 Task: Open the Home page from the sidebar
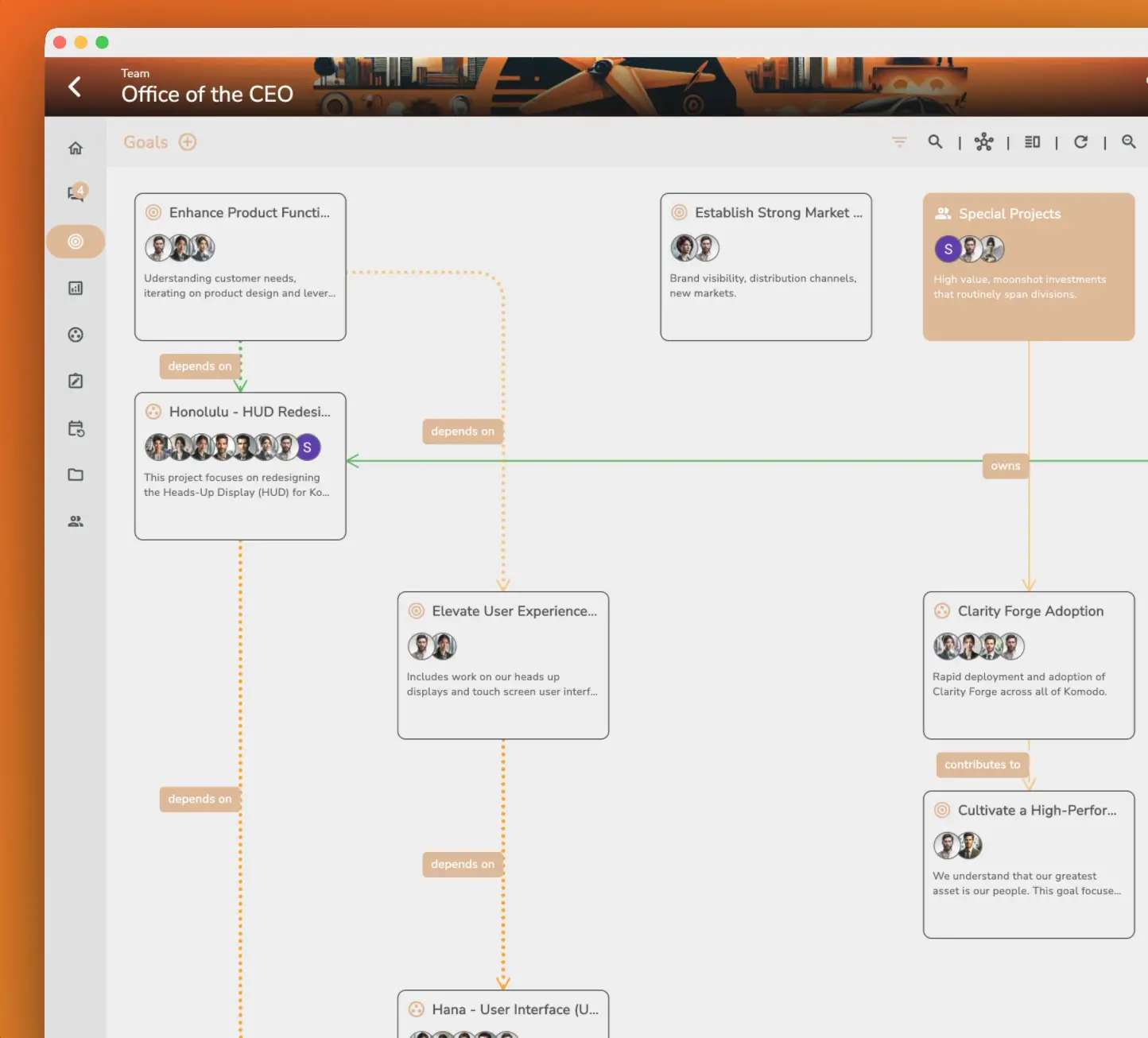[76, 148]
